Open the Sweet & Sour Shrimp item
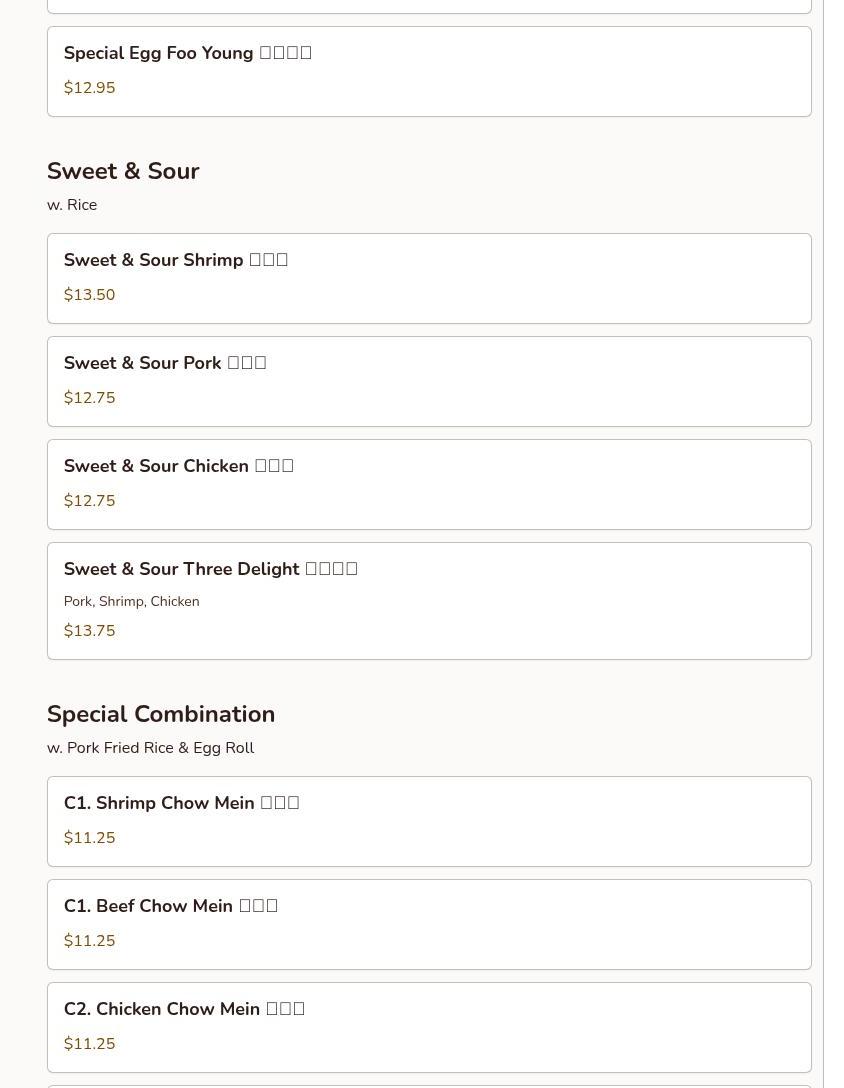The image size is (844, 1088). (x=176, y=261)
